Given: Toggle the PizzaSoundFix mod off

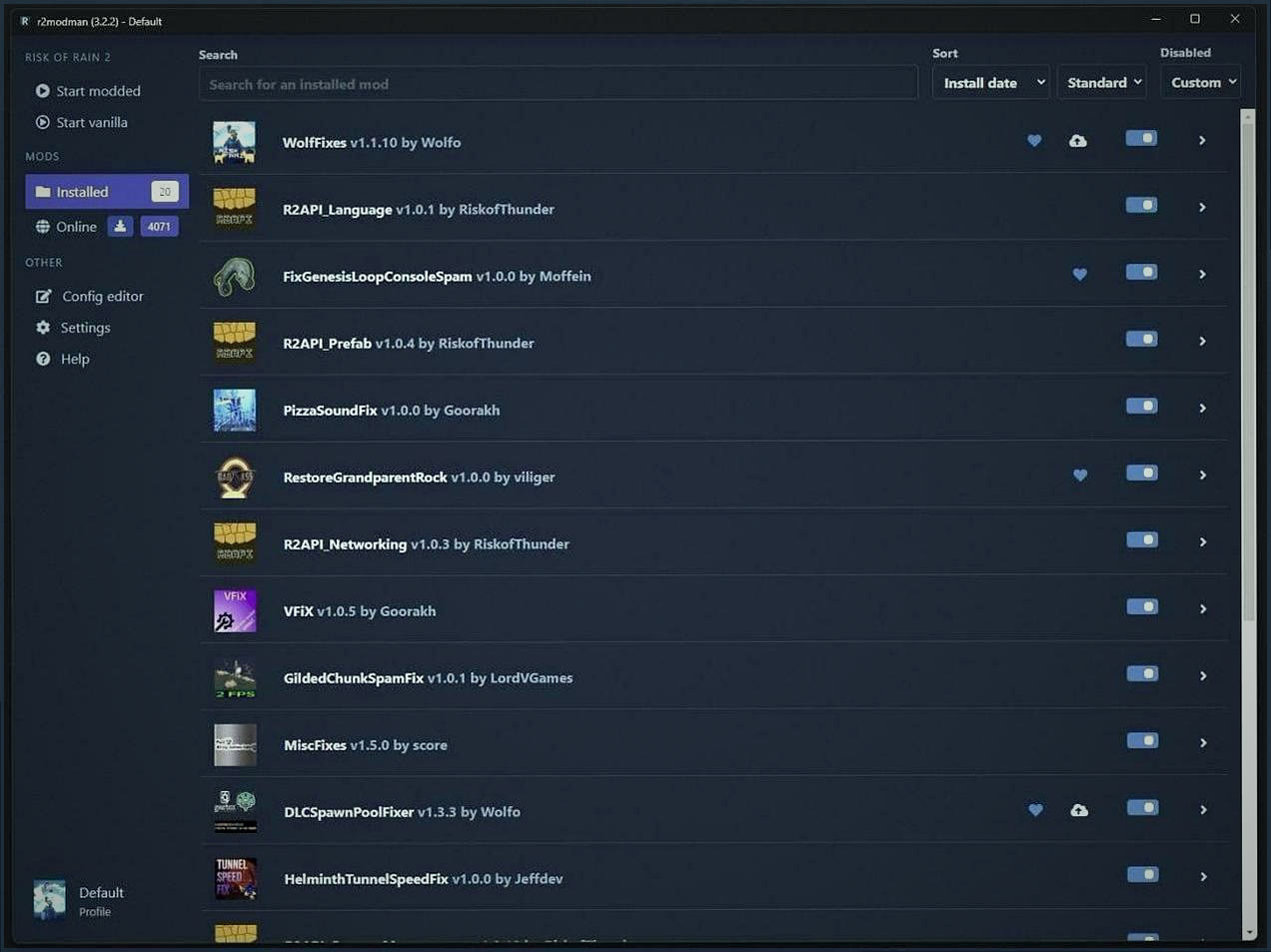Looking at the screenshot, I should pos(1141,406).
